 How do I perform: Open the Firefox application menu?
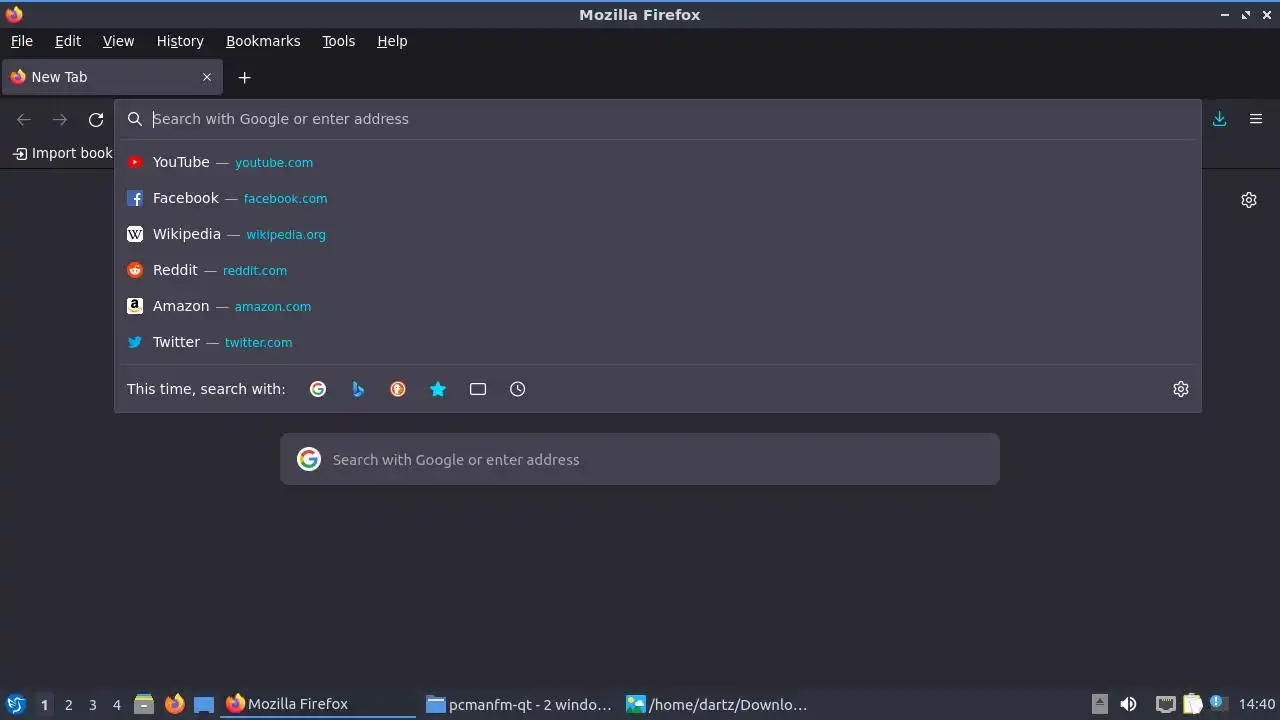point(1256,119)
